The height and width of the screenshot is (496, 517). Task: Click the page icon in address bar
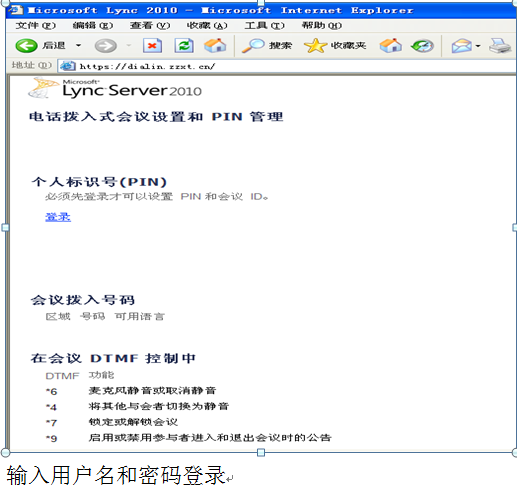(68, 66)
